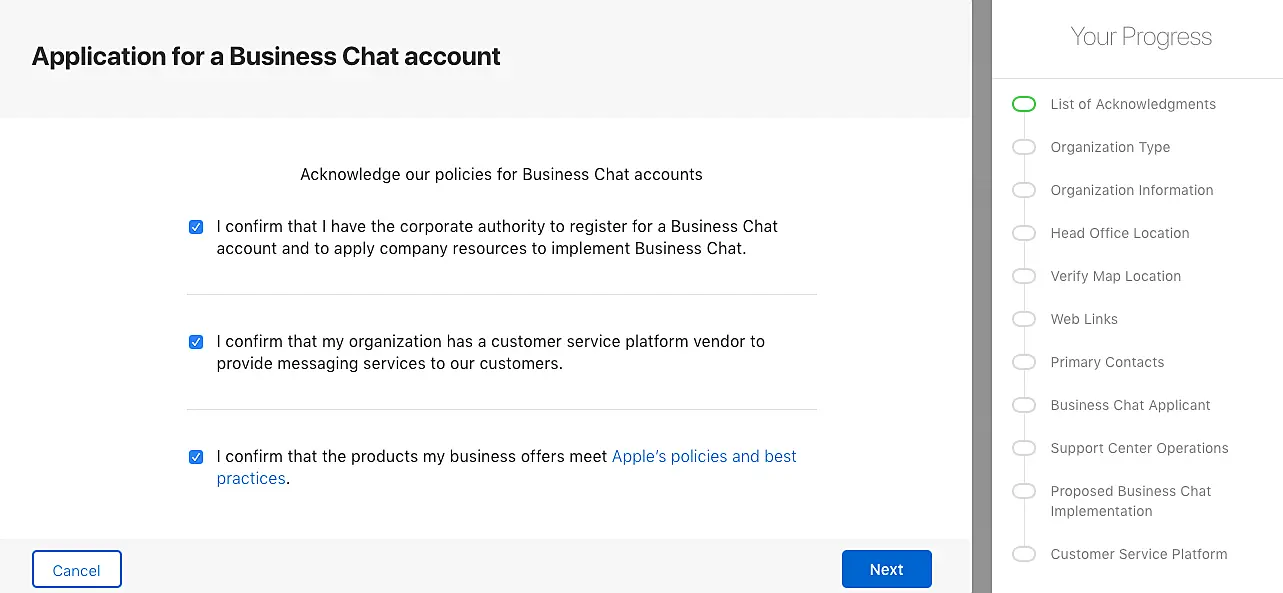Click the List of Acknowledgments step indicator
The image size is (1283, 593).
pos(1023,104)
